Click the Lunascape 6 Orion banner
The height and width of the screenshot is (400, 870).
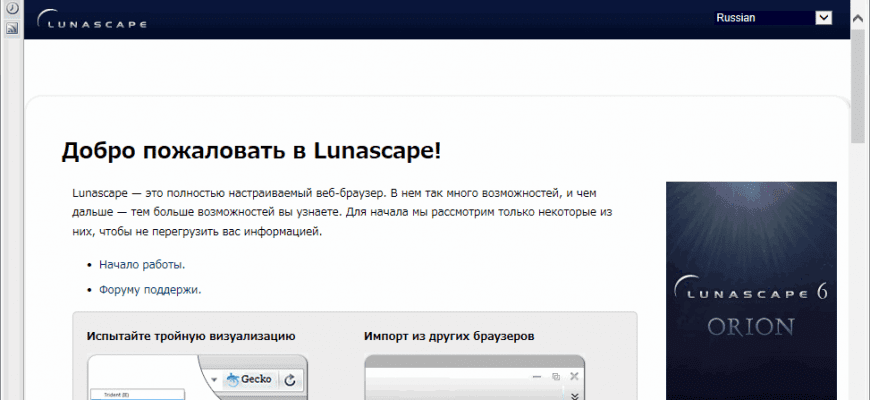tap(751, 291)
